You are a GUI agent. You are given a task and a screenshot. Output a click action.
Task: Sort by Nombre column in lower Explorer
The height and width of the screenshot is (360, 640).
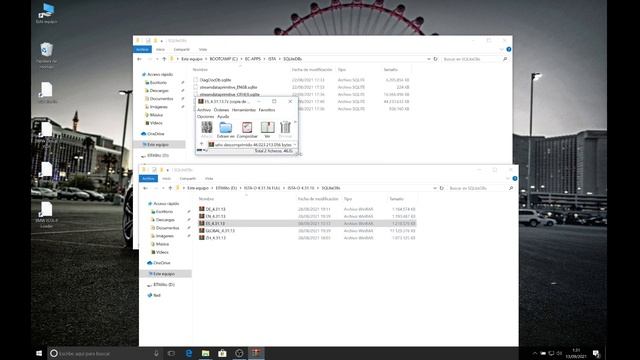[206, 199]
